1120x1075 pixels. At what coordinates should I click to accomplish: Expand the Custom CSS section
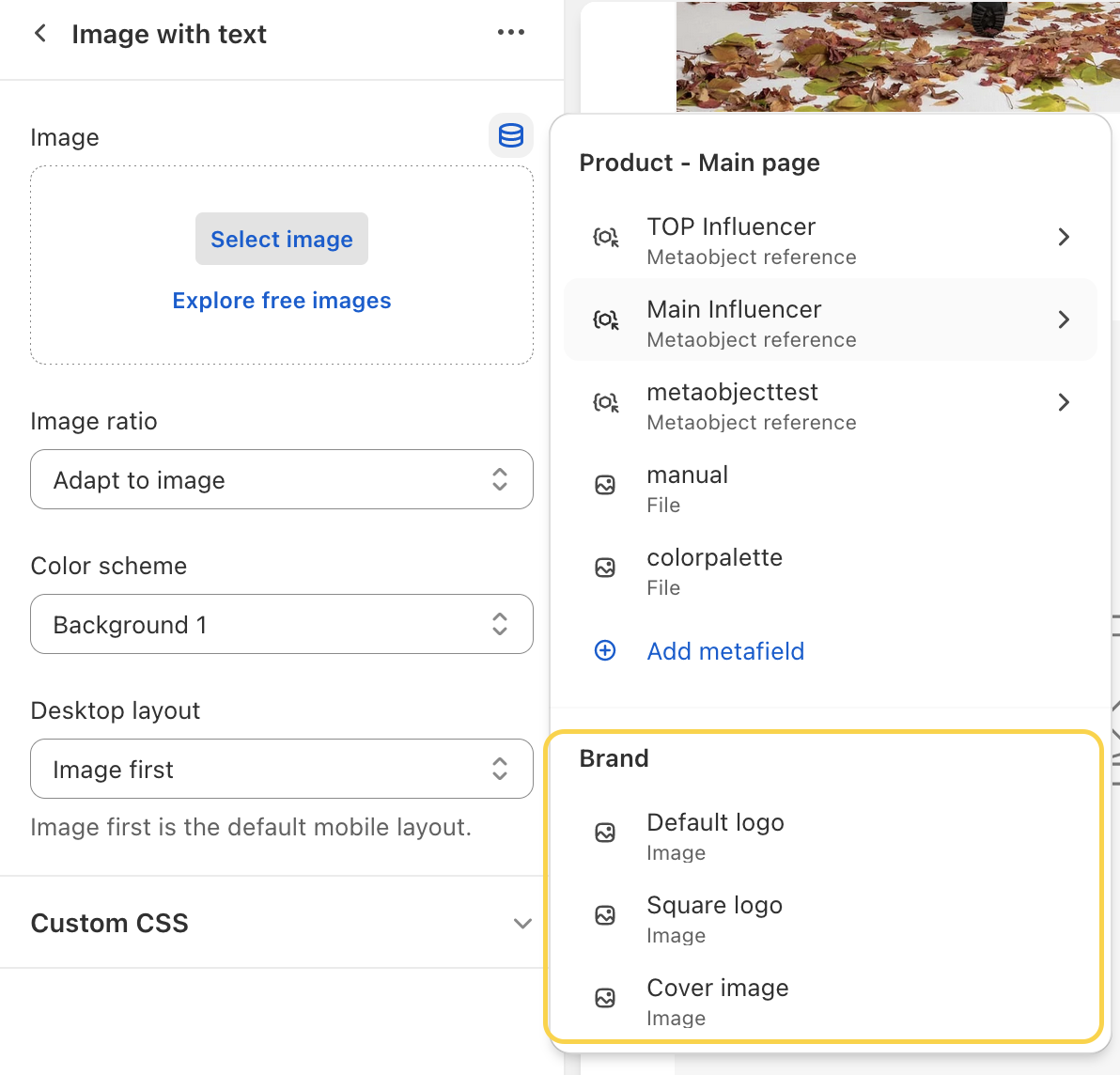coord(522,924)
